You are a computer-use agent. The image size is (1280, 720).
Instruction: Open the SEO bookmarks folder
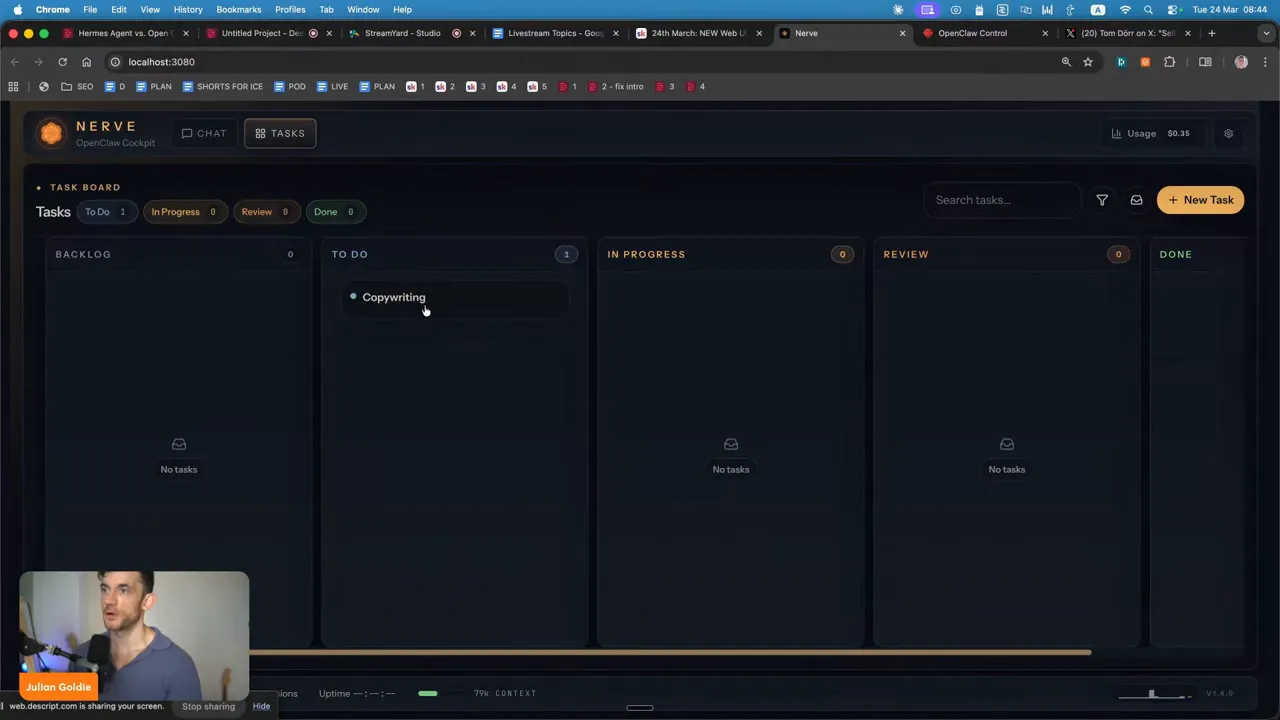click(77, 87)
